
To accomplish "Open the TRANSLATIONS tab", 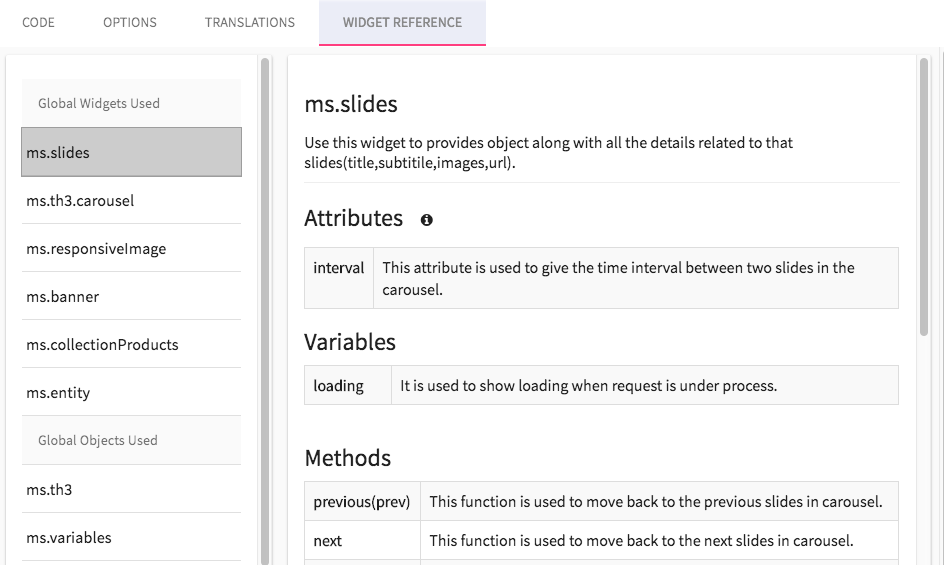I will point(250,22).
